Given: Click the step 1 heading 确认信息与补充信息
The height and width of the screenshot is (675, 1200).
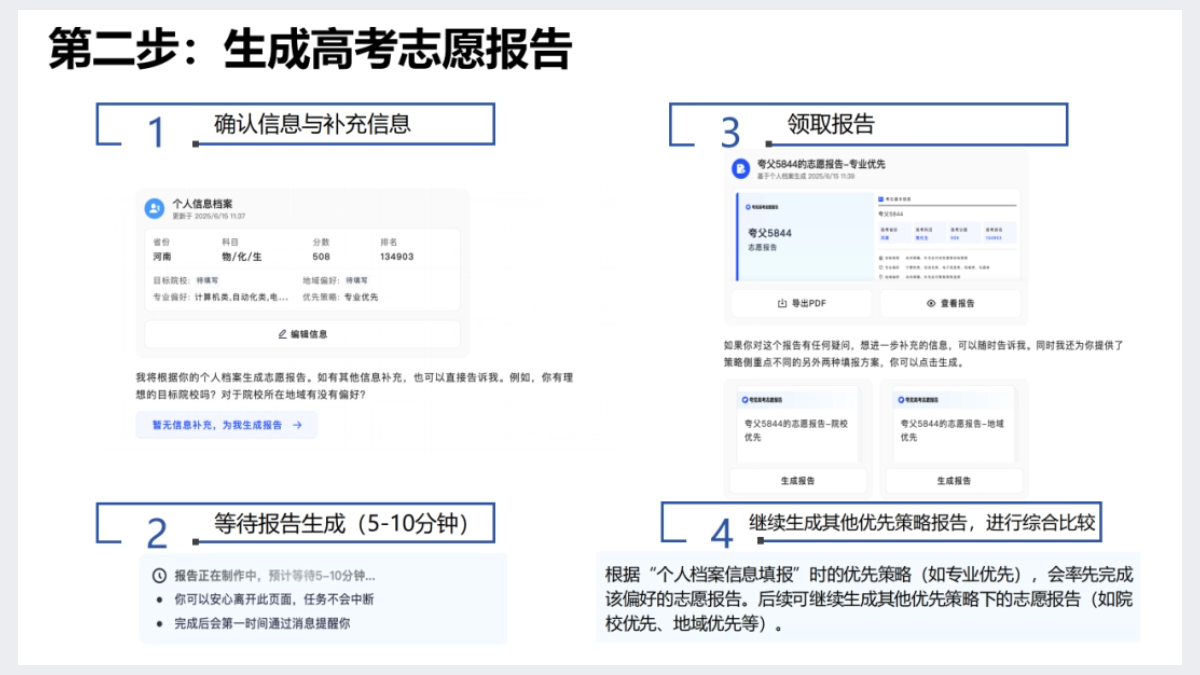Looking at the screenshot, I should click(x=312, y=124).
